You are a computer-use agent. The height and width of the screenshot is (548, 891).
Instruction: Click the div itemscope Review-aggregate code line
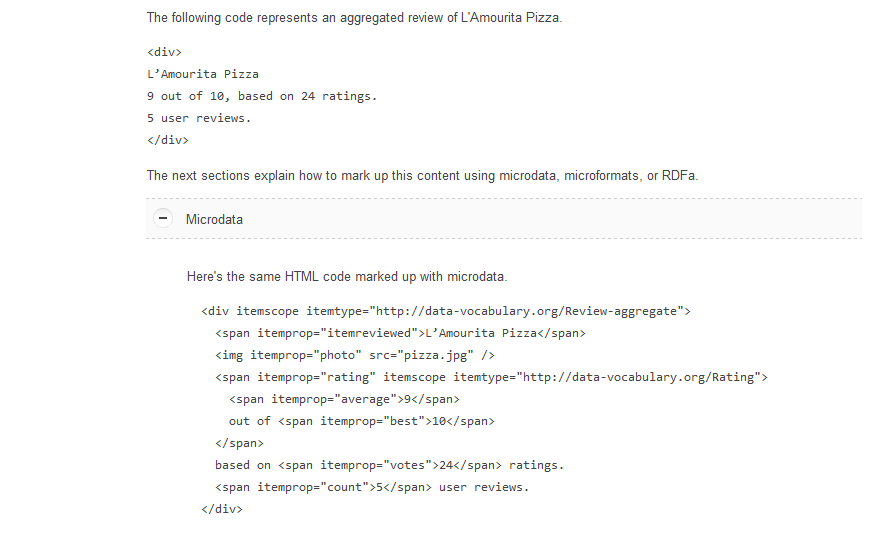(x=446, y=312)
